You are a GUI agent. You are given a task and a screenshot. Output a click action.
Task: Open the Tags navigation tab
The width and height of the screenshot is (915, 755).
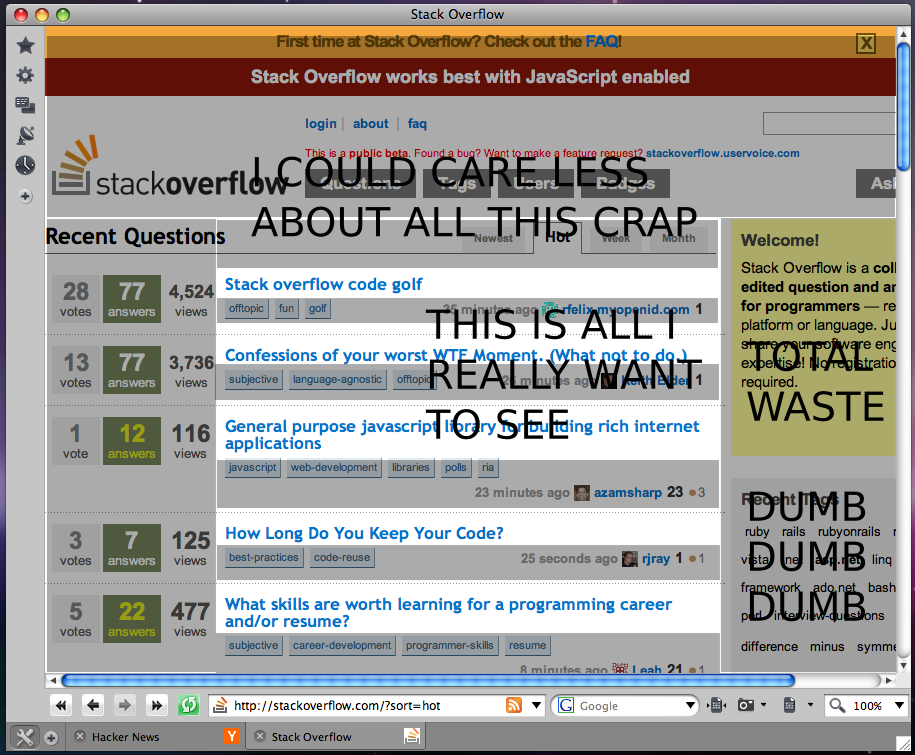457,184
